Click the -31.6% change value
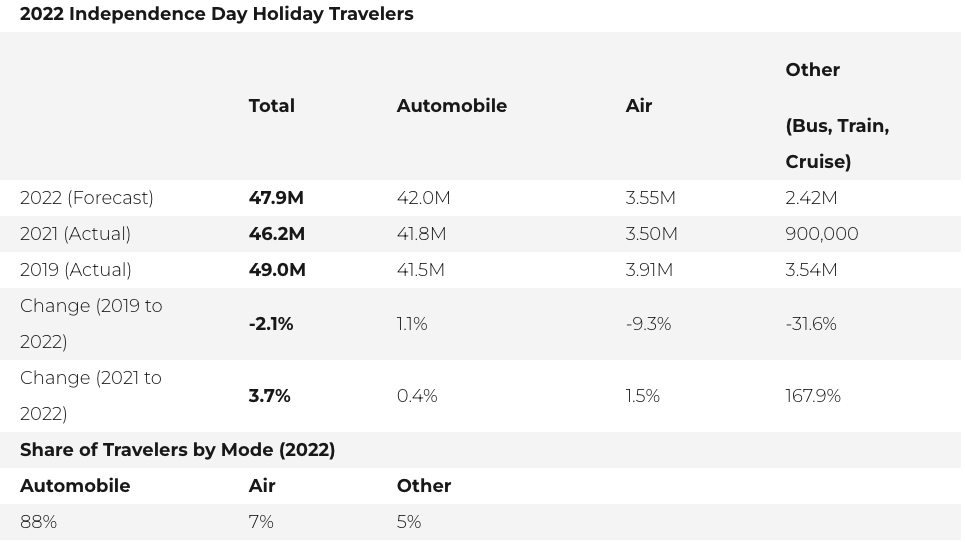Viewport: 965px width, 542px height. click(810, 324)
